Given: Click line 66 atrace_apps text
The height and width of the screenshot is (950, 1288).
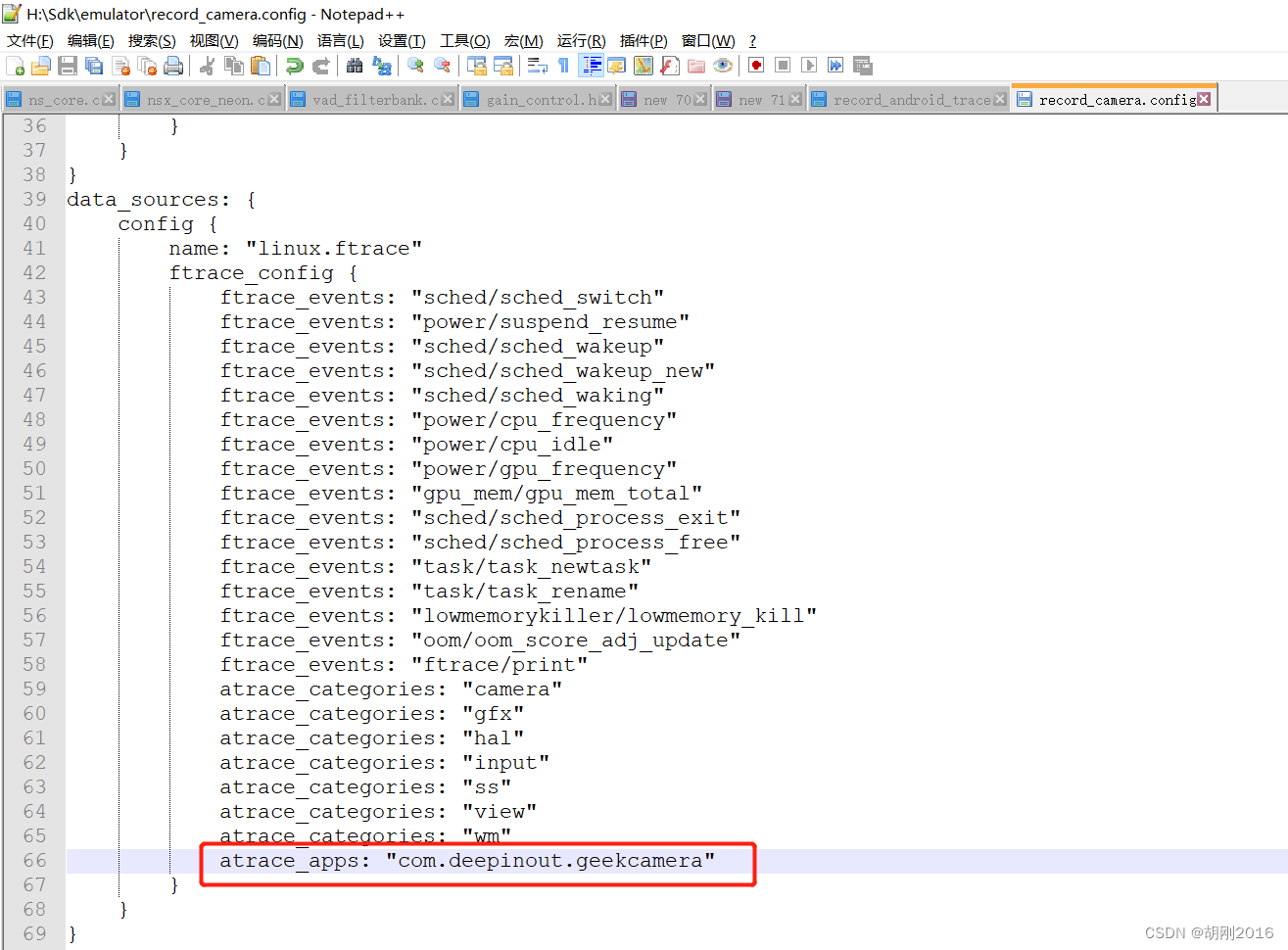Looking at the screenshot, I should point(467,861).
